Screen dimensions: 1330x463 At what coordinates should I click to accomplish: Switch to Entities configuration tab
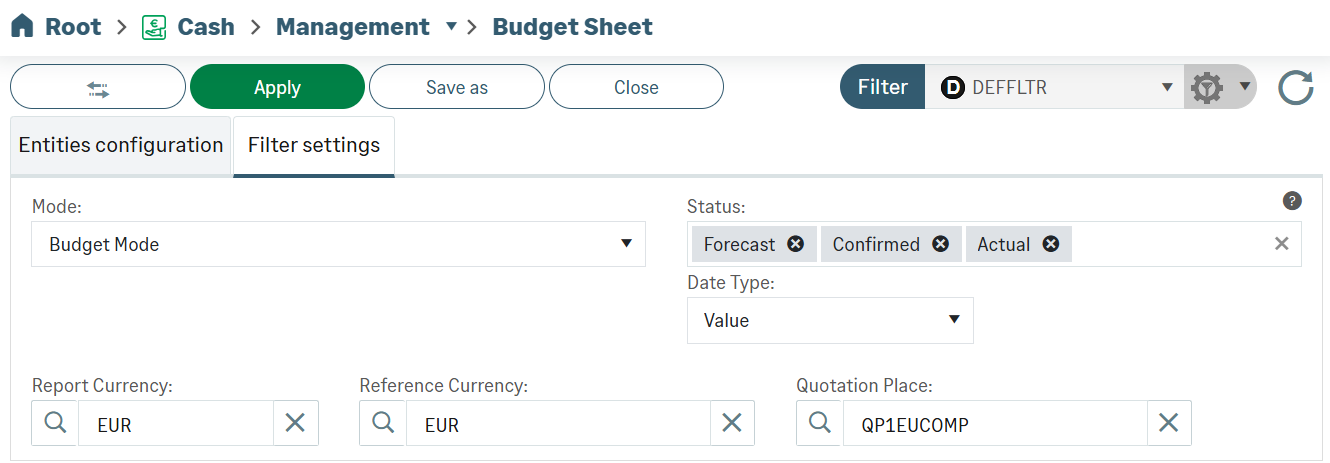click(121, 145)
